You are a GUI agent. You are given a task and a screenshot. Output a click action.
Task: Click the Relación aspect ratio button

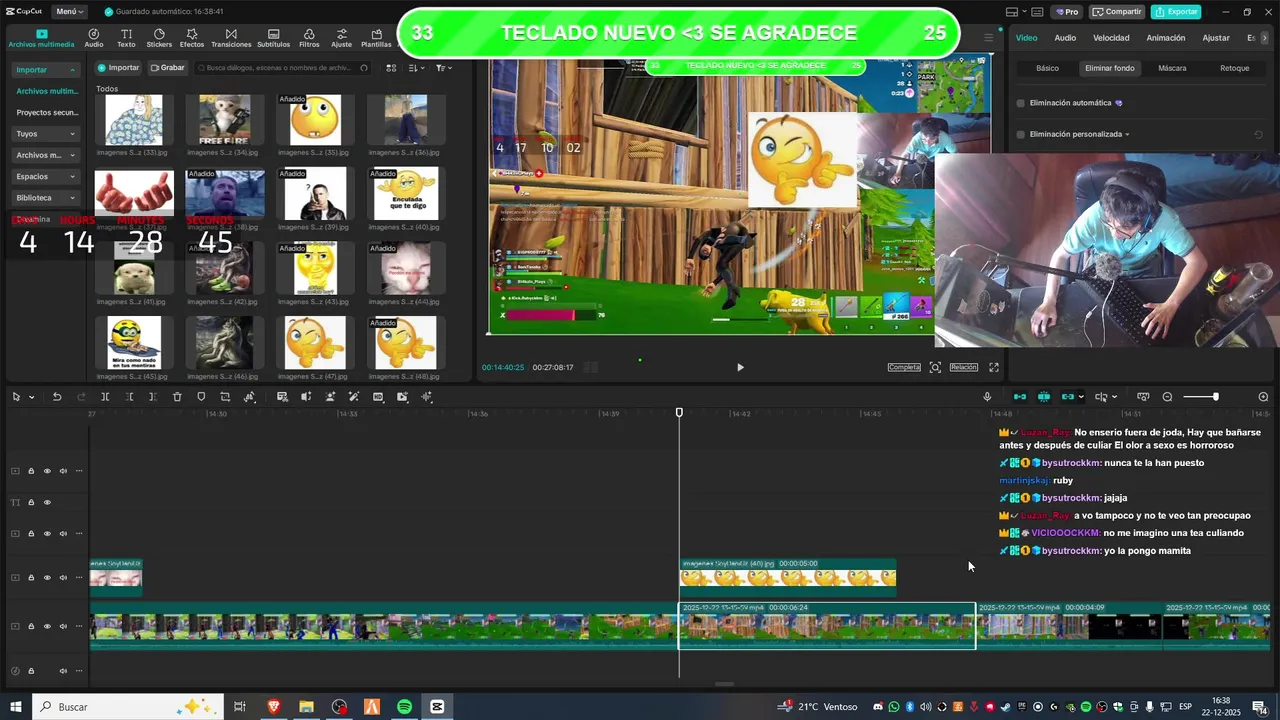[x=963, y=367]
